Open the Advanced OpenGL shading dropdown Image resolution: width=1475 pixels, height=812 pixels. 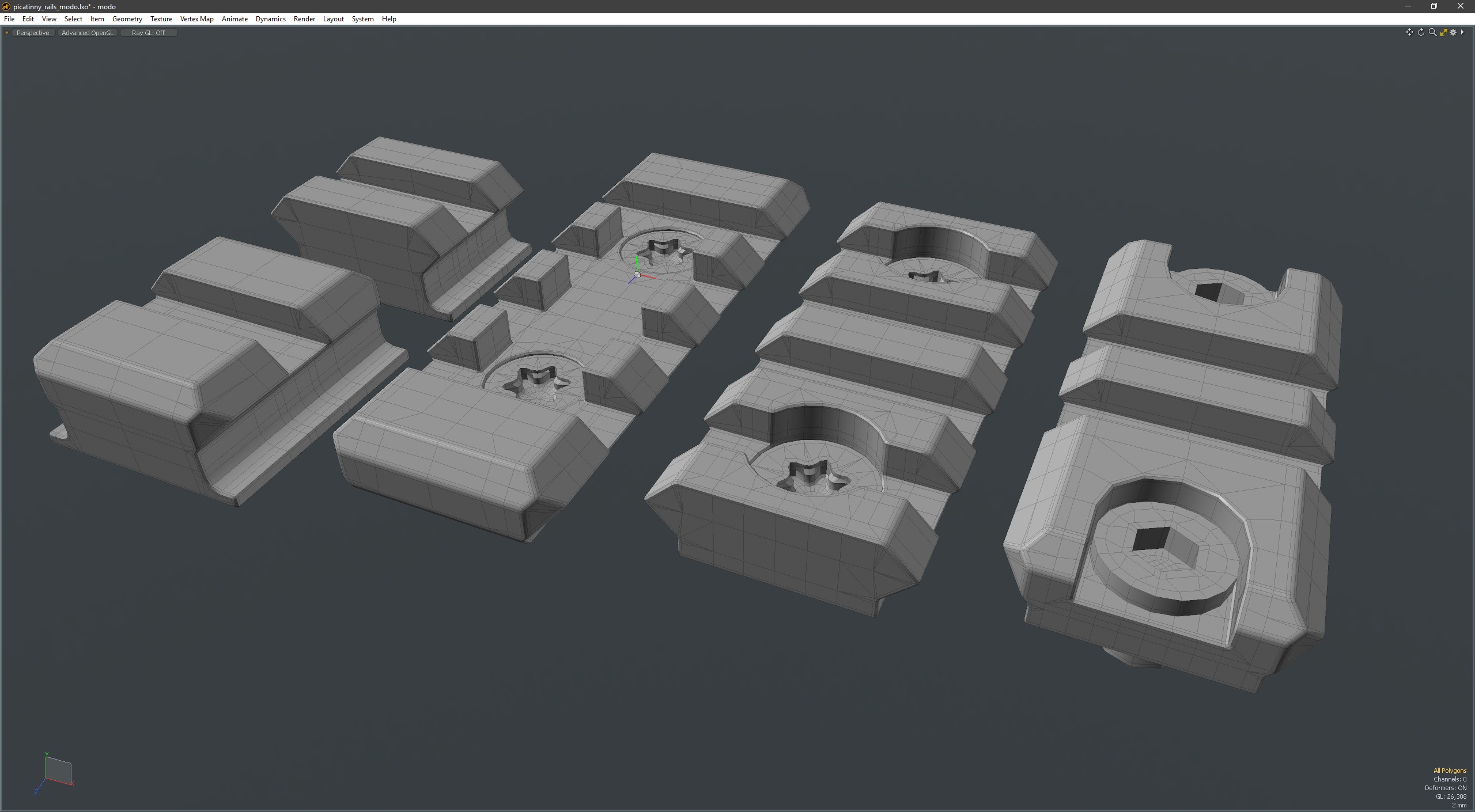pyautogui.click(x=88, y=33)
